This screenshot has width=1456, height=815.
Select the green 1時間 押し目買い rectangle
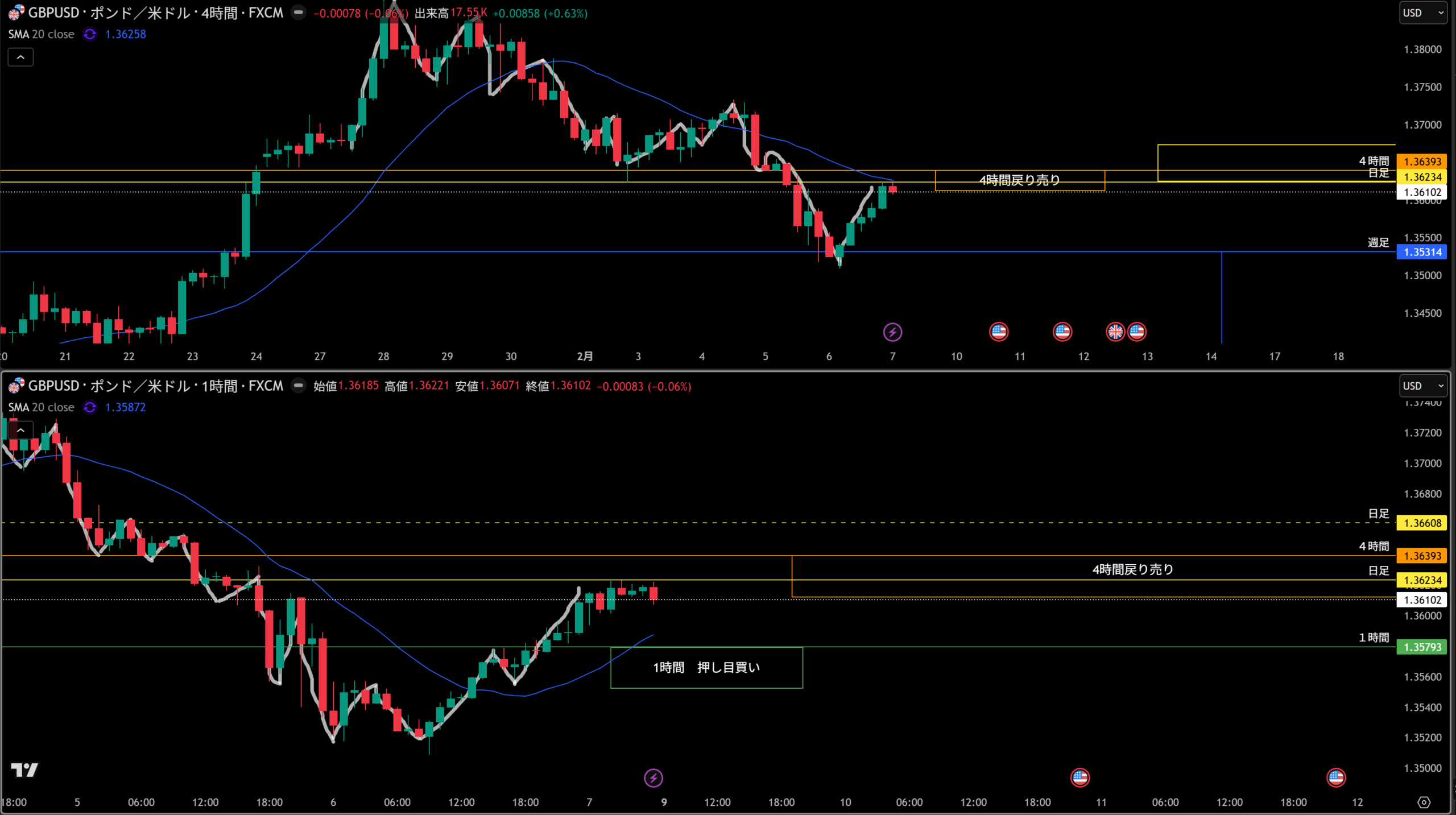pyautogui.click(x=706, y=668)
